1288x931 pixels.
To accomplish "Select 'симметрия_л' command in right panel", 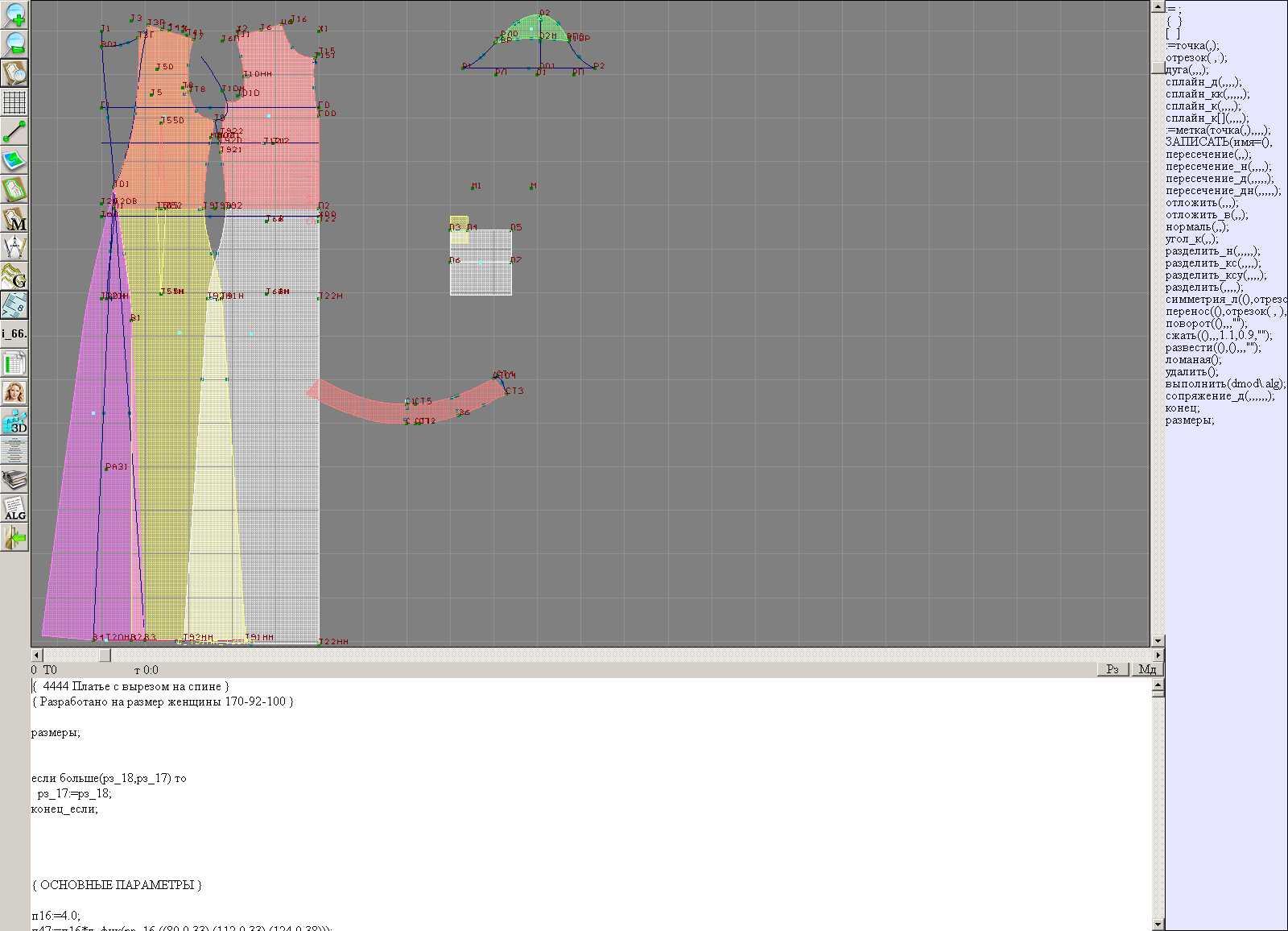I will tap(1225, 300).
